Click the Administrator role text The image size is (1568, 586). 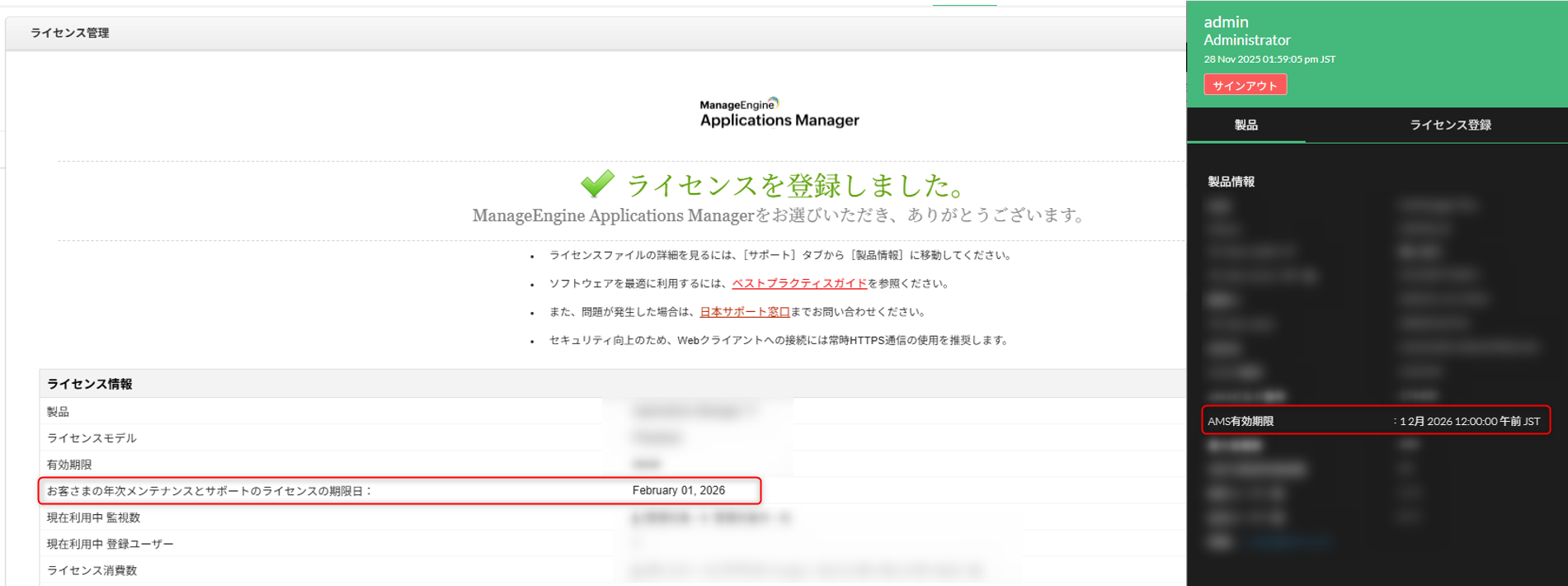1247,40
